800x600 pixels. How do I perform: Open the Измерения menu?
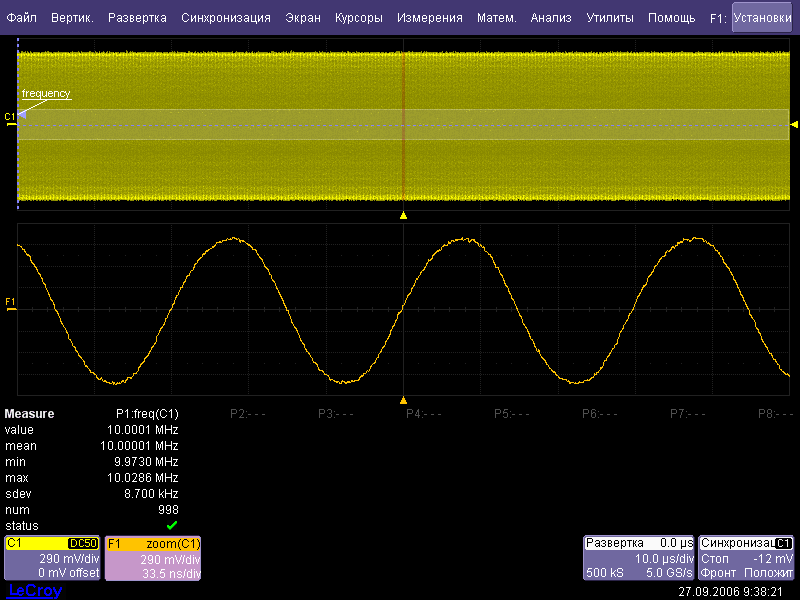pos(429,18)
